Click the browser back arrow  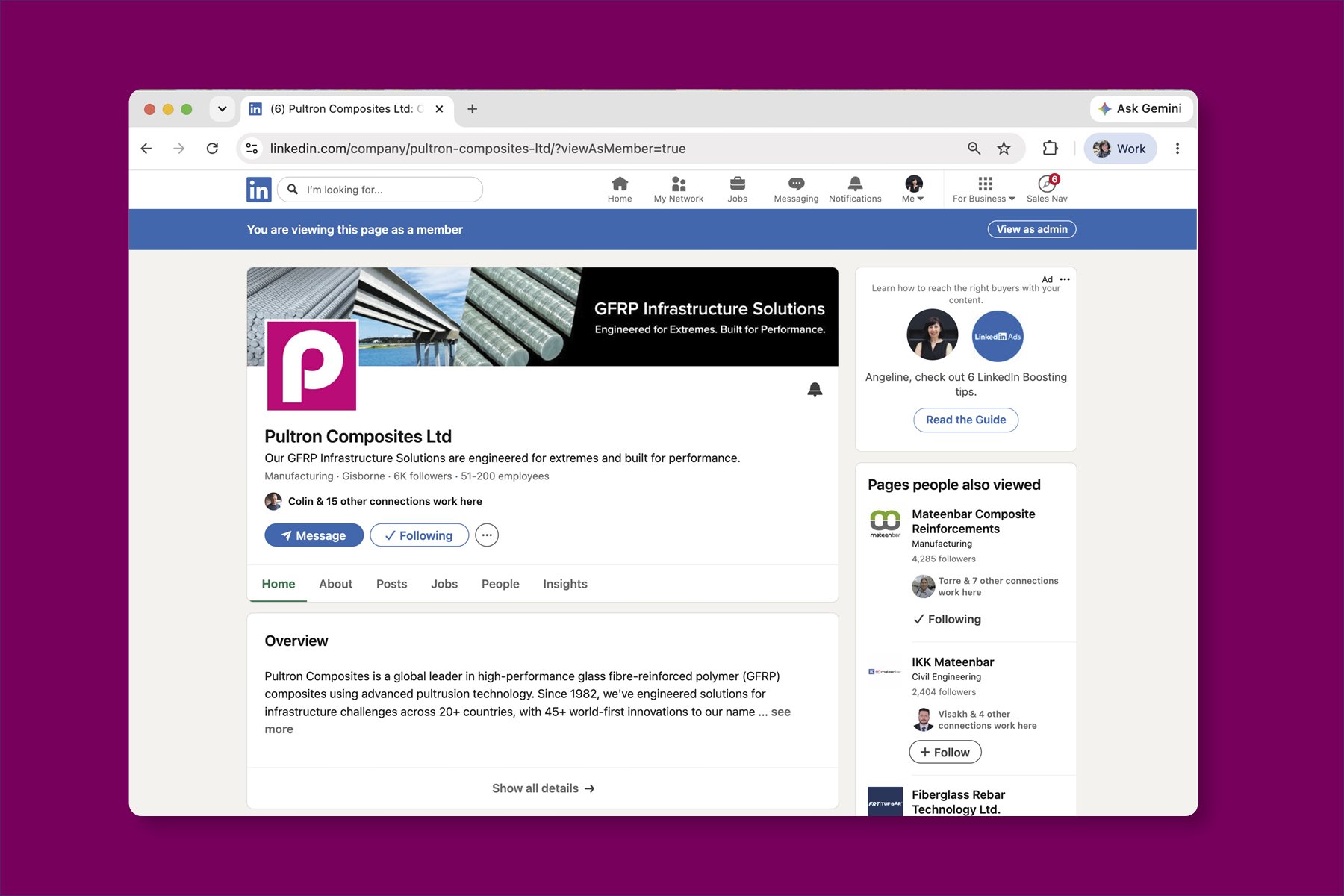[x=146, y=149]
